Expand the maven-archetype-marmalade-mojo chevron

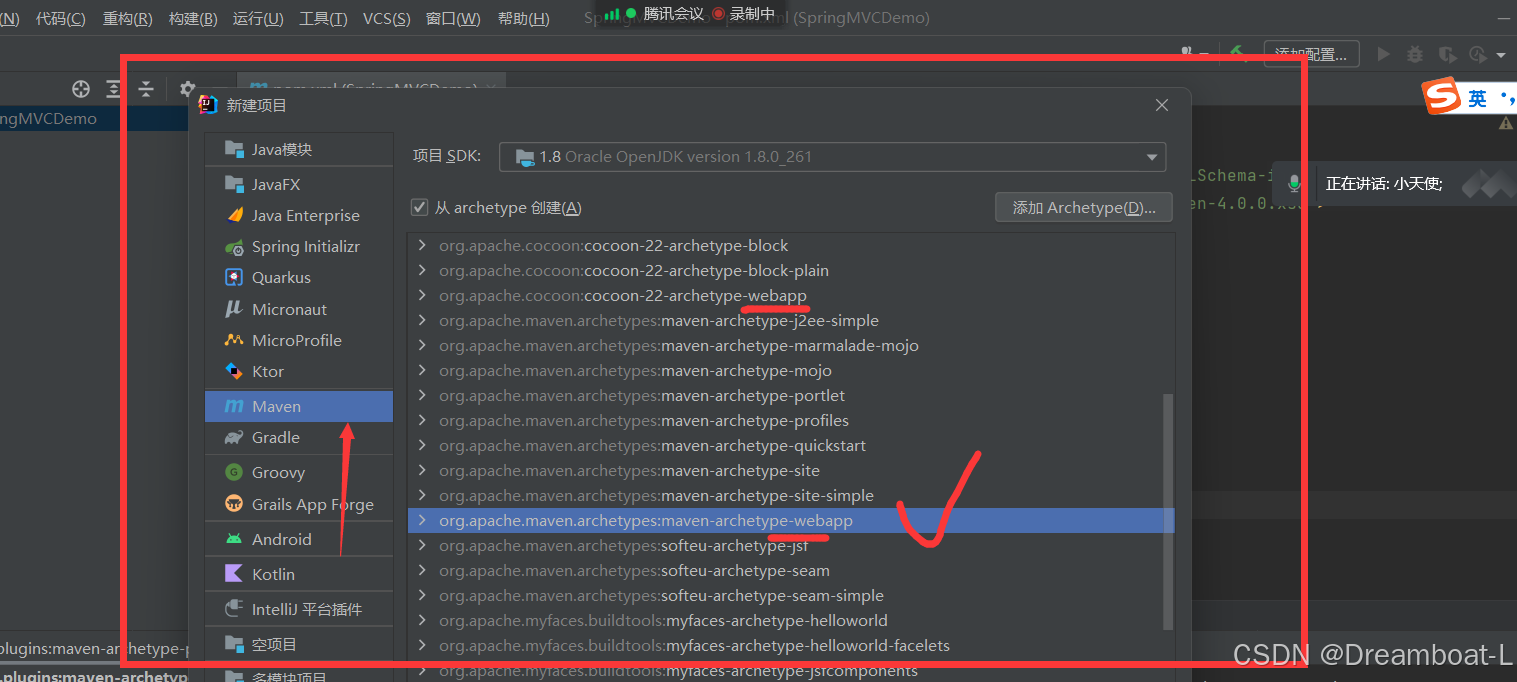tap(422, 345)
